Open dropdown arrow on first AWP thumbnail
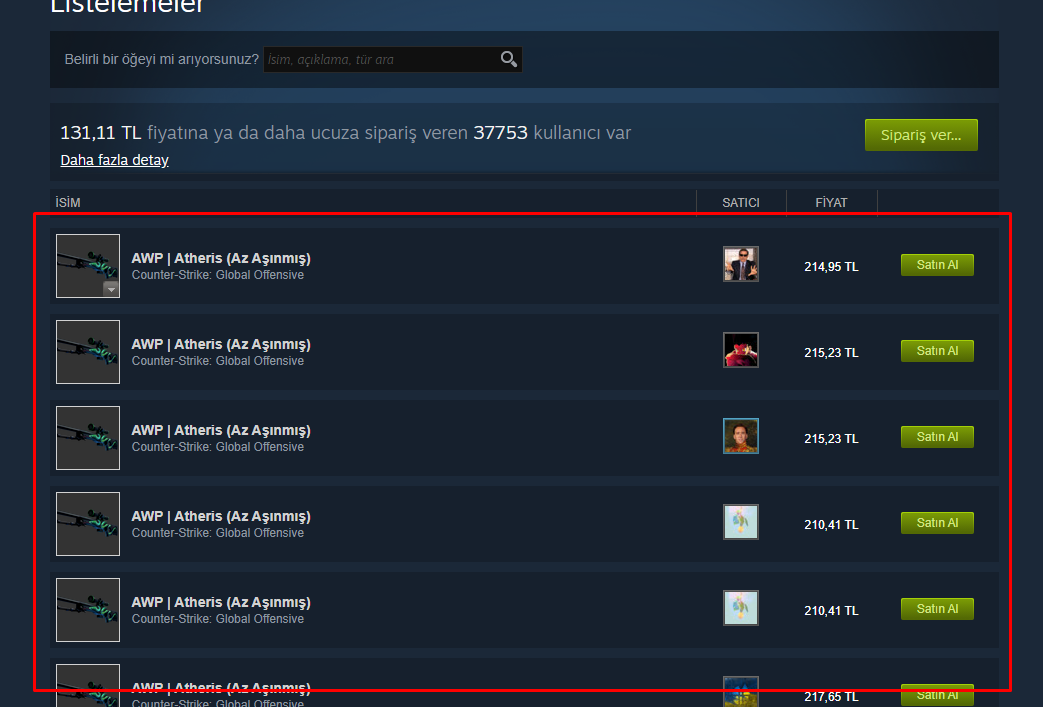Image resolution: width=1043 pixels, height=707 pixels. (x=111, y=289)
